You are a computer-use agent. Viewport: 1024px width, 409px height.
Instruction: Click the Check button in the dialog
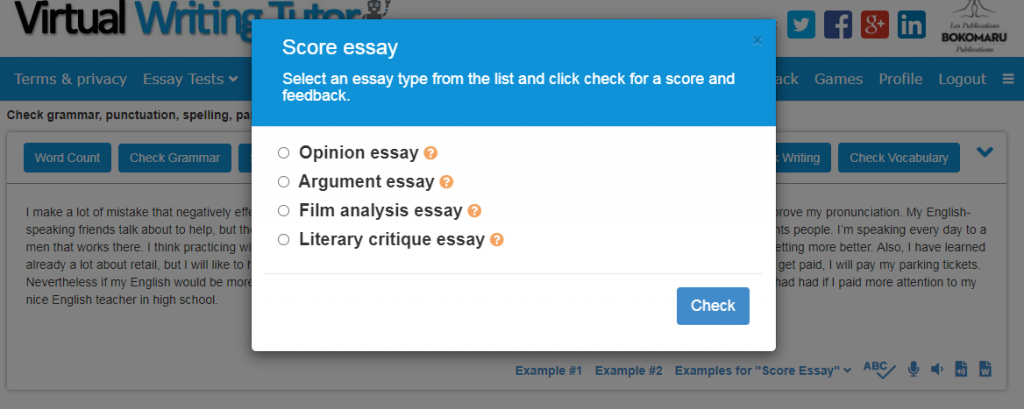(713, 306)
